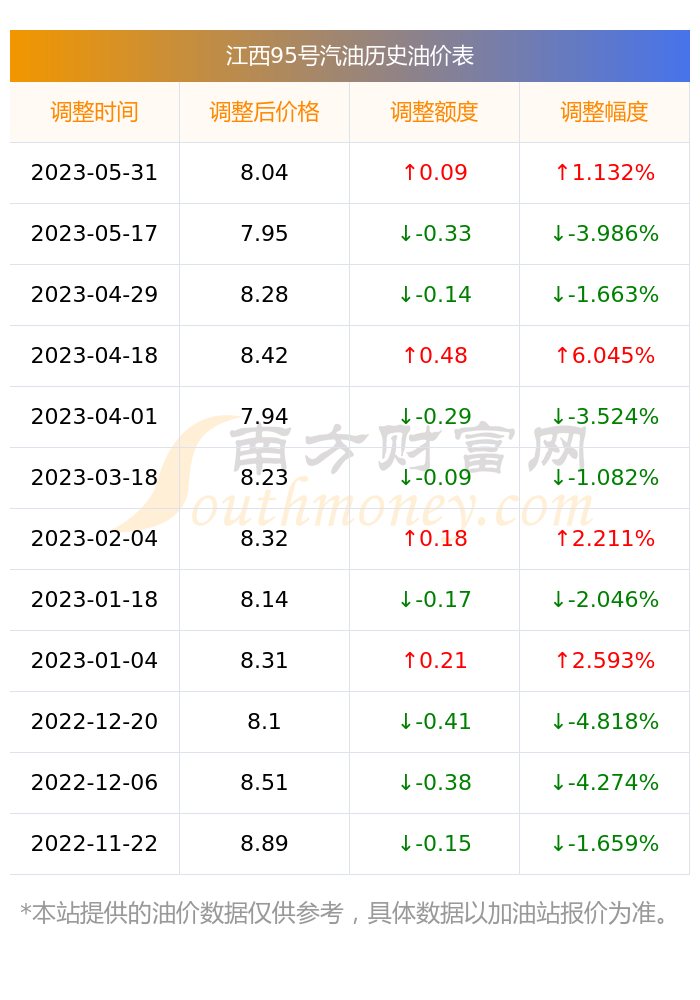The width and height of the screenshot is (700, 1000).
Task: Click the price 7.94 cell
Action: click(x=264, y=416)
